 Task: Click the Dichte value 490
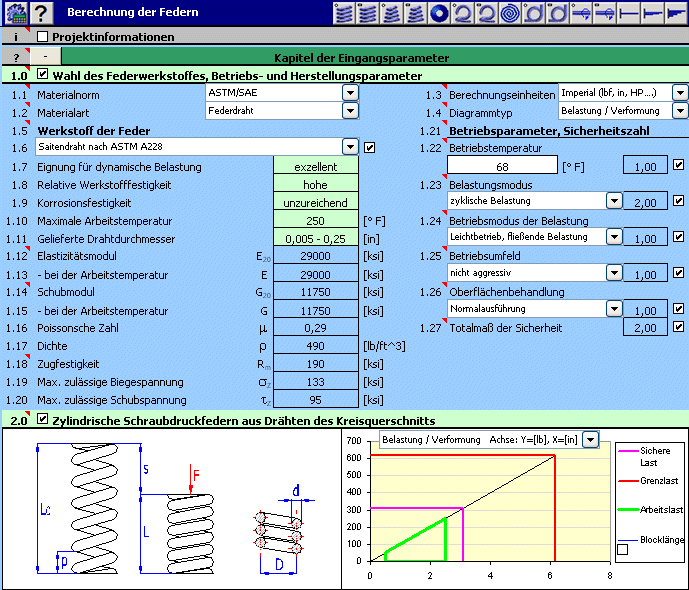pyautogui.click(x=315, y=346)
